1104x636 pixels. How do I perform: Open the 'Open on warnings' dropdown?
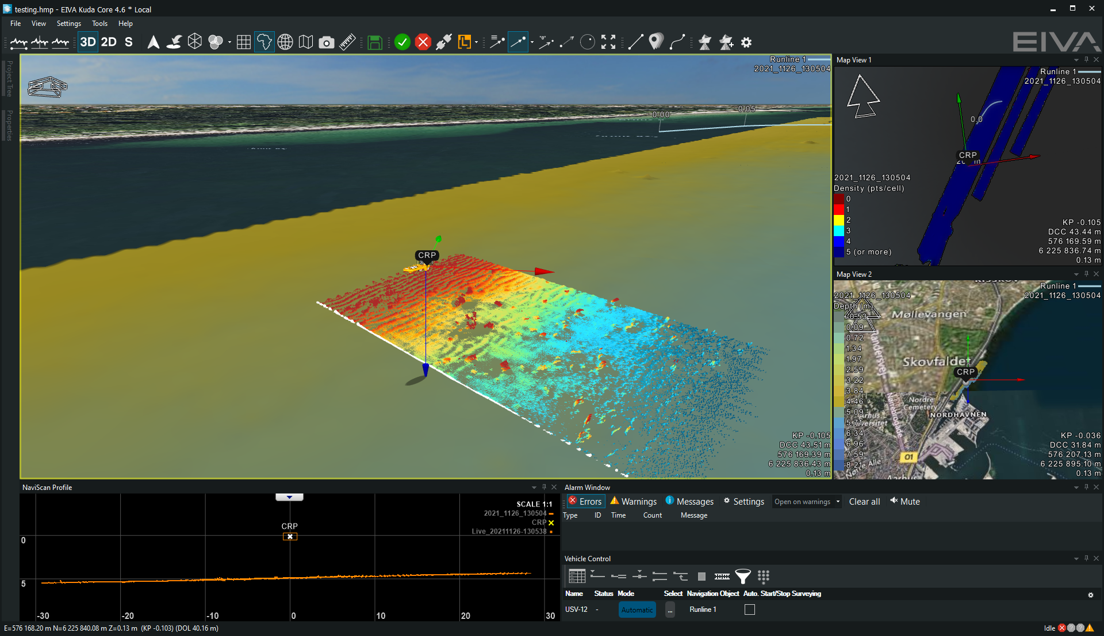click(806, 501)
